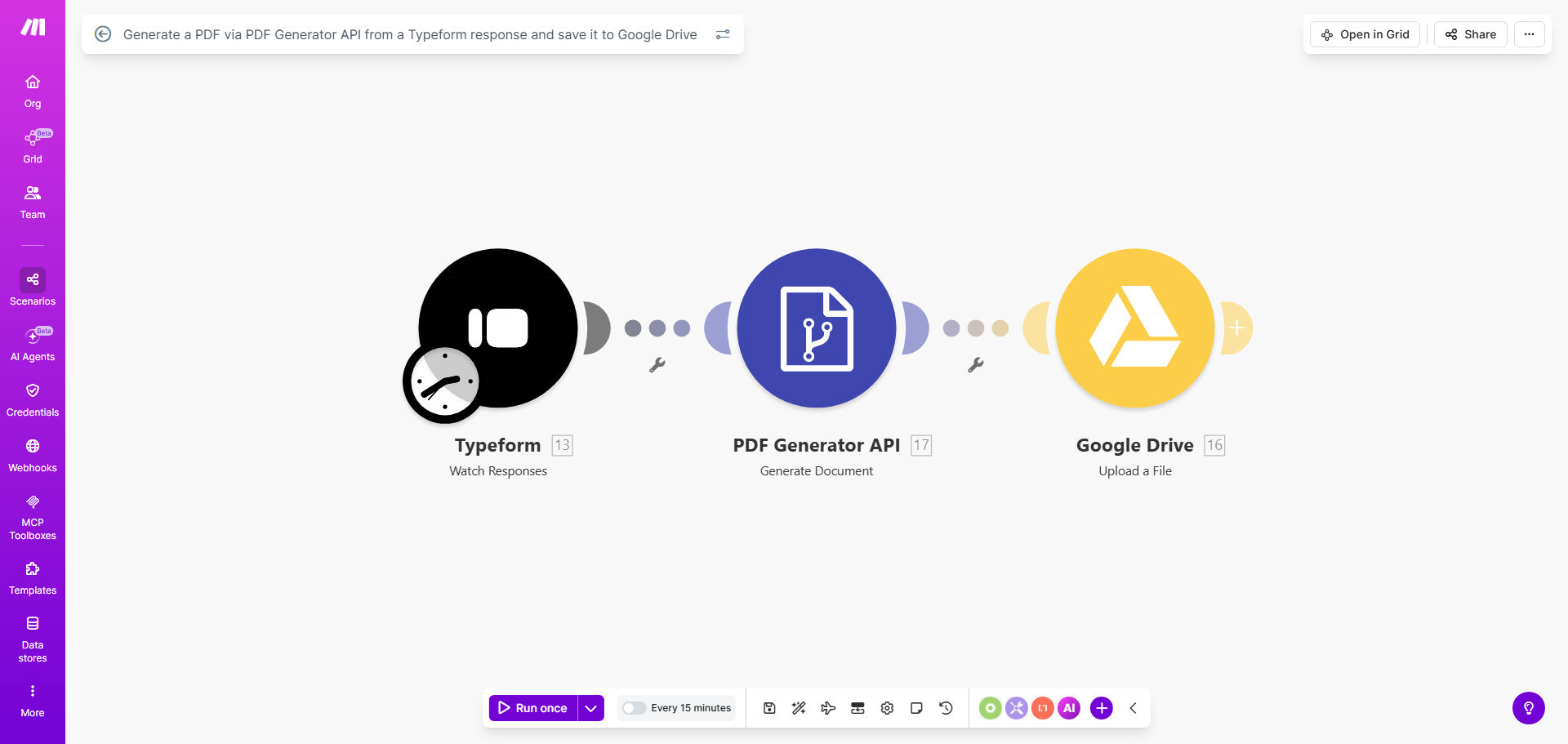Open filter wrench between PDF Generator and Google Drive
Viewport: 1568px width, 744px height.
[x=976, y=365]
